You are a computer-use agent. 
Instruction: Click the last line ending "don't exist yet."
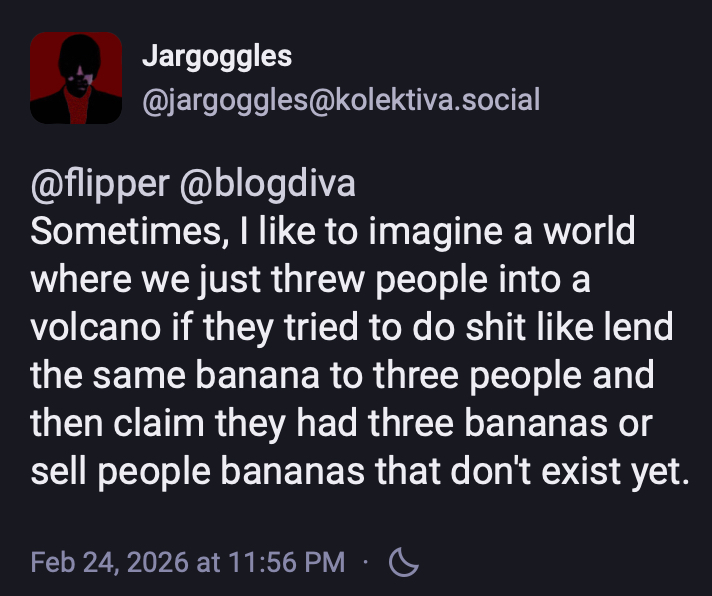360,472
